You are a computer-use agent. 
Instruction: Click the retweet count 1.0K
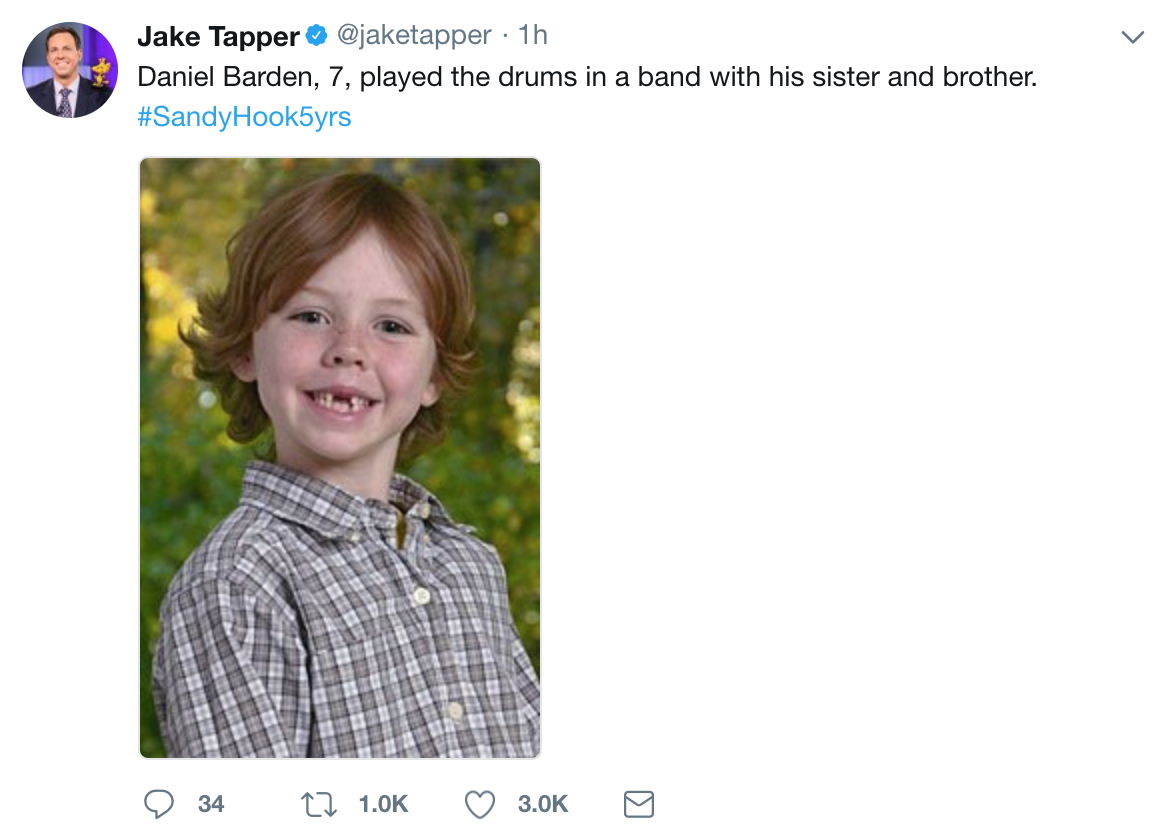coord(383,804)
